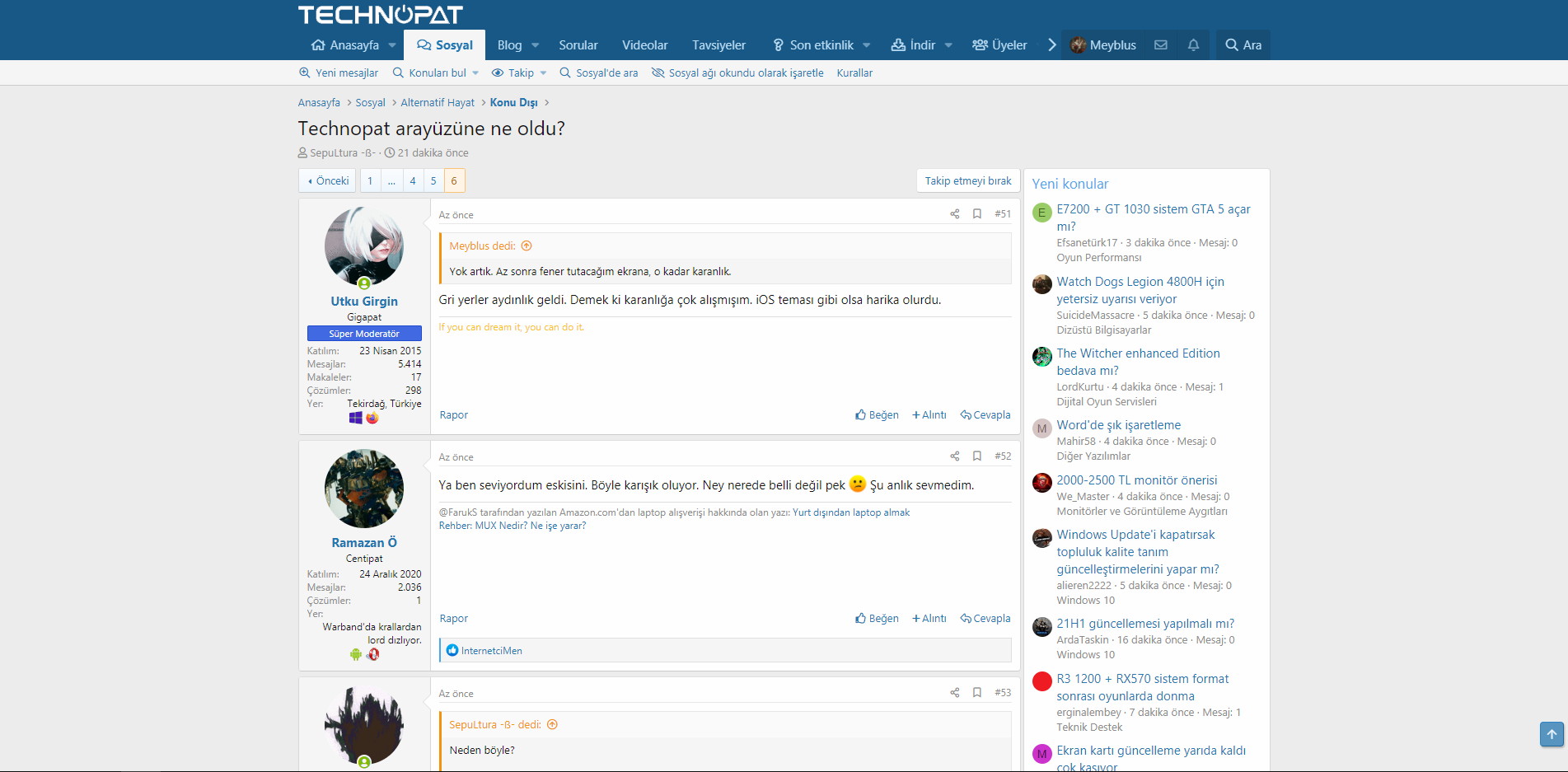Click Sosyal'de ara link

599,73
